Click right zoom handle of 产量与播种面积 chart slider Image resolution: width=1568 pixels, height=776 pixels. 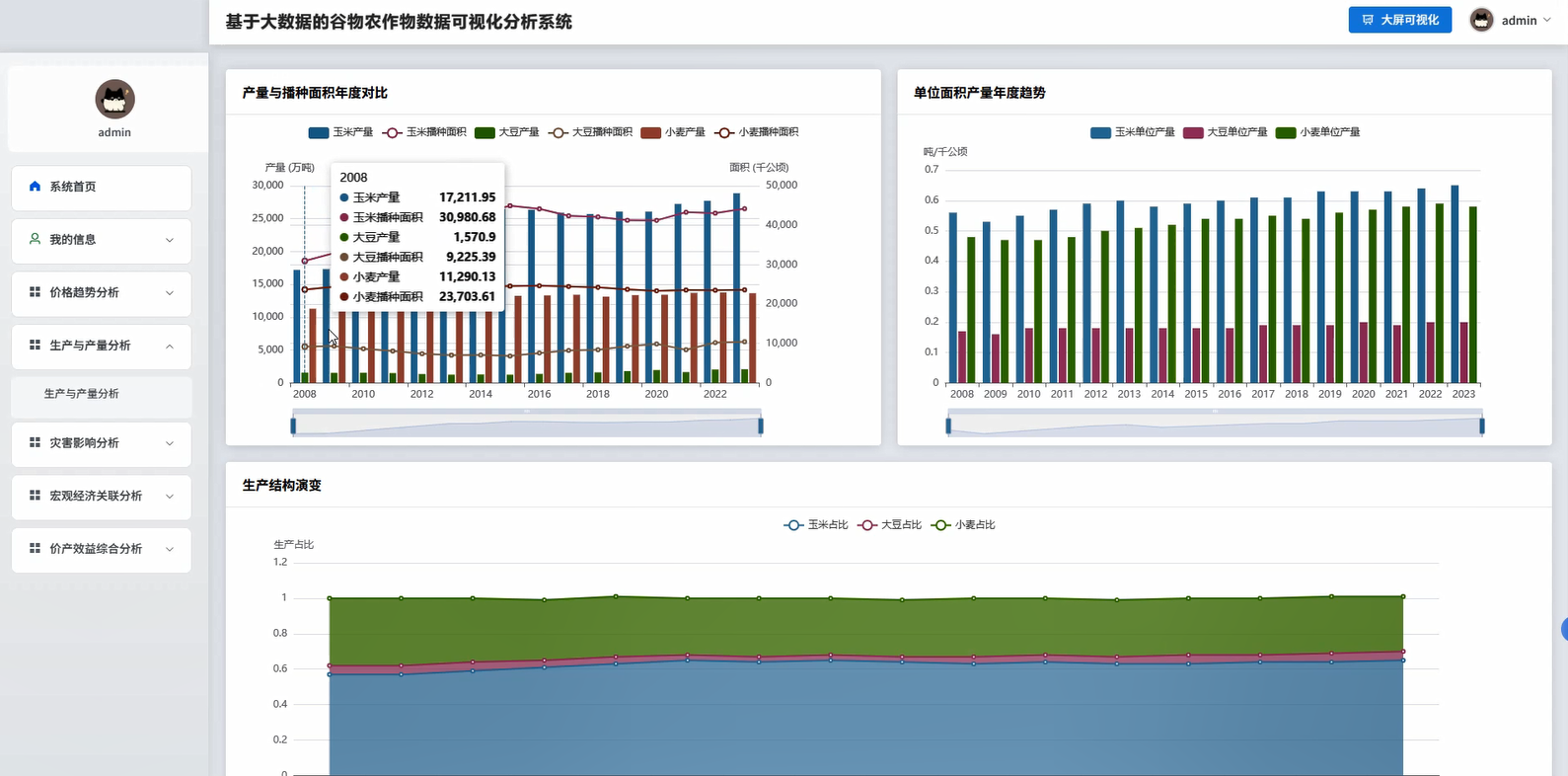761,426
